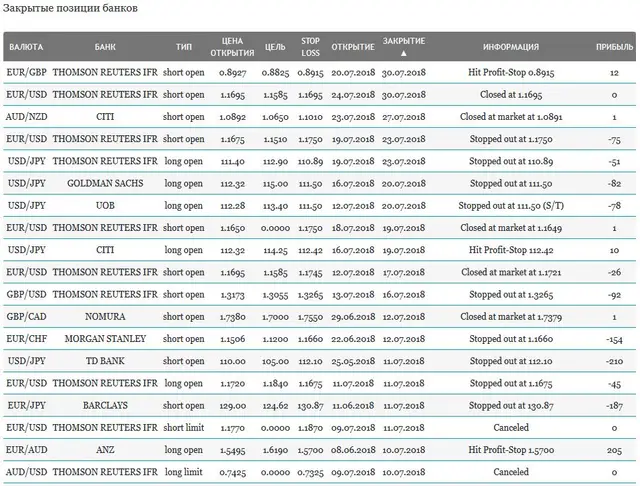Sort by ОТКРЫТИЕ date column header
The image size is (640, 486).
353,47
